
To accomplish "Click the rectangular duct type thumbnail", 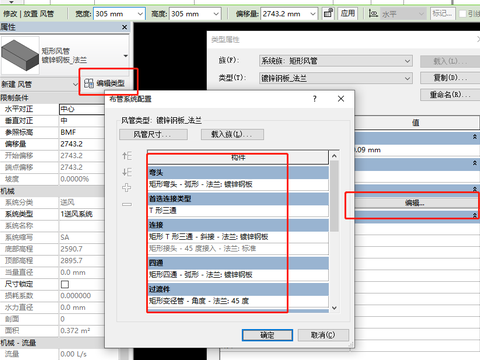I will [x=20, y=55].
